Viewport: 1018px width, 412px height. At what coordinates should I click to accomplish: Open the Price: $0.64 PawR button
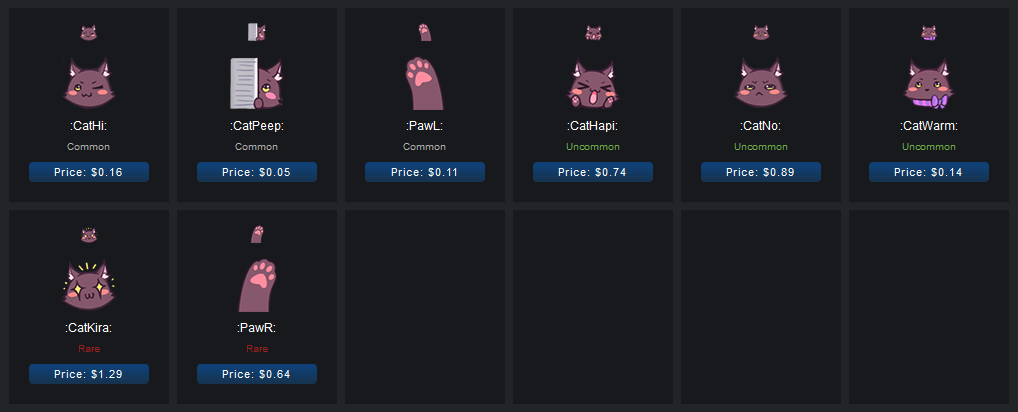256,374
